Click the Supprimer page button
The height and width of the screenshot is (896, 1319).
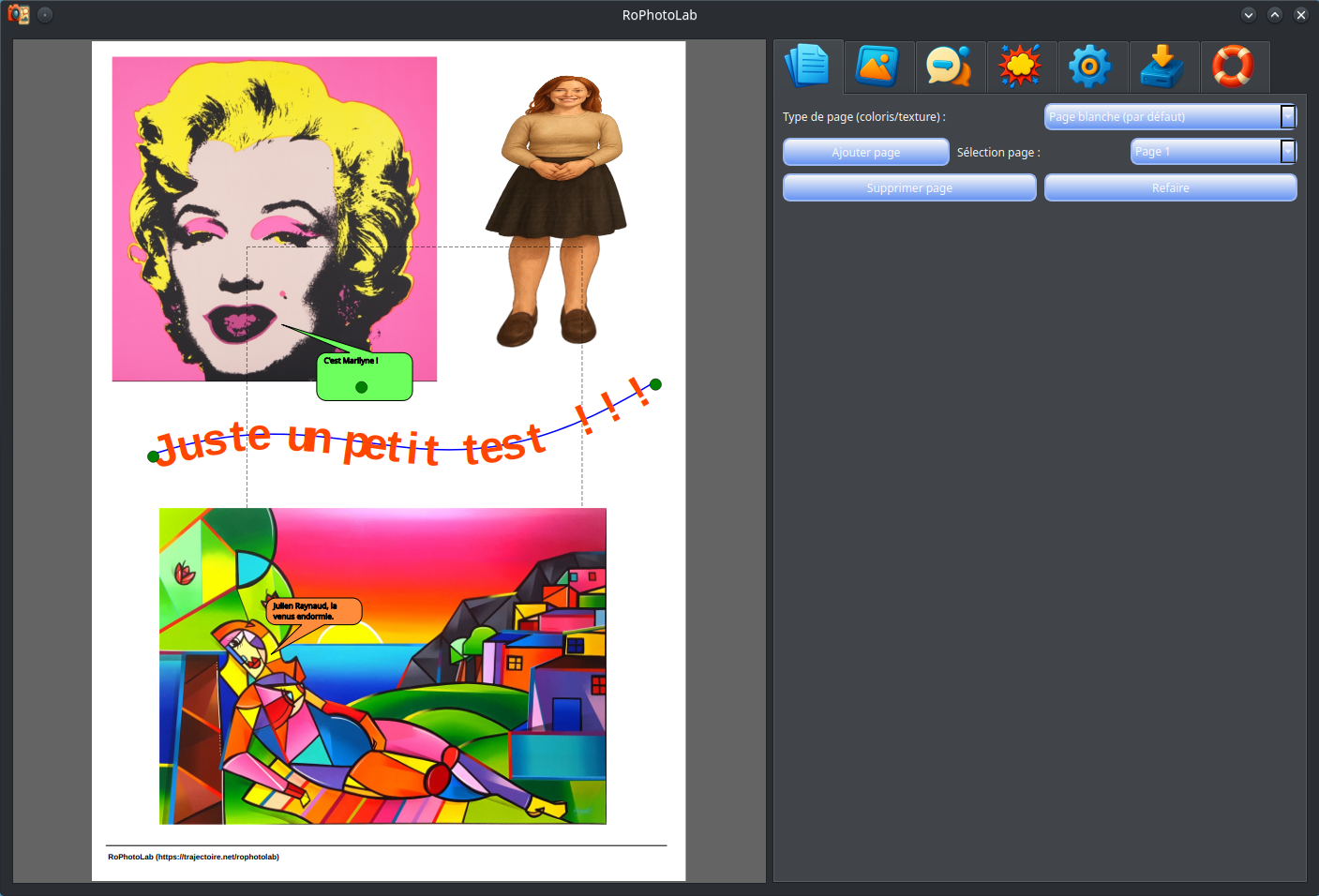(x=908, y=187)
